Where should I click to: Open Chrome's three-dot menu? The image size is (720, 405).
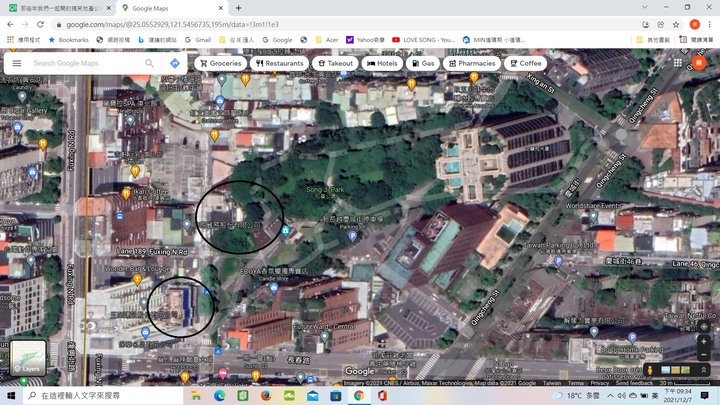[x=709, y=24]
